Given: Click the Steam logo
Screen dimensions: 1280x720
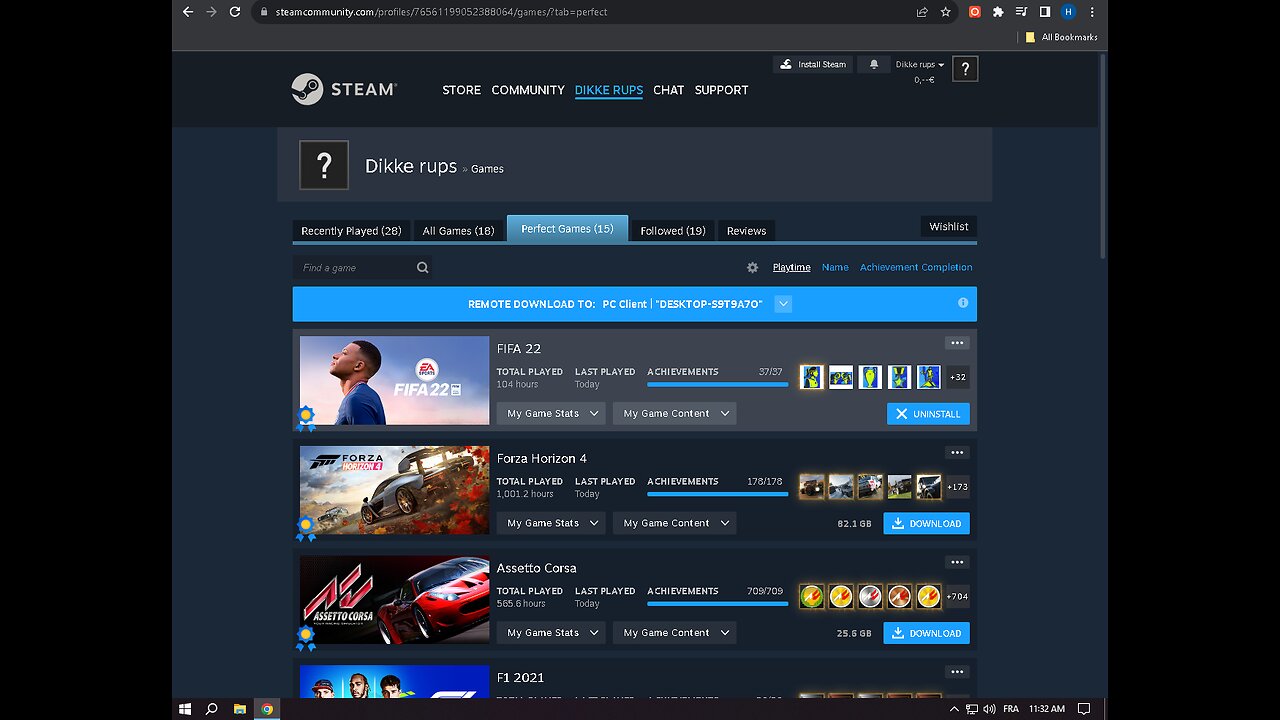Looking at the screenshot, I should [x=344, y=89].
